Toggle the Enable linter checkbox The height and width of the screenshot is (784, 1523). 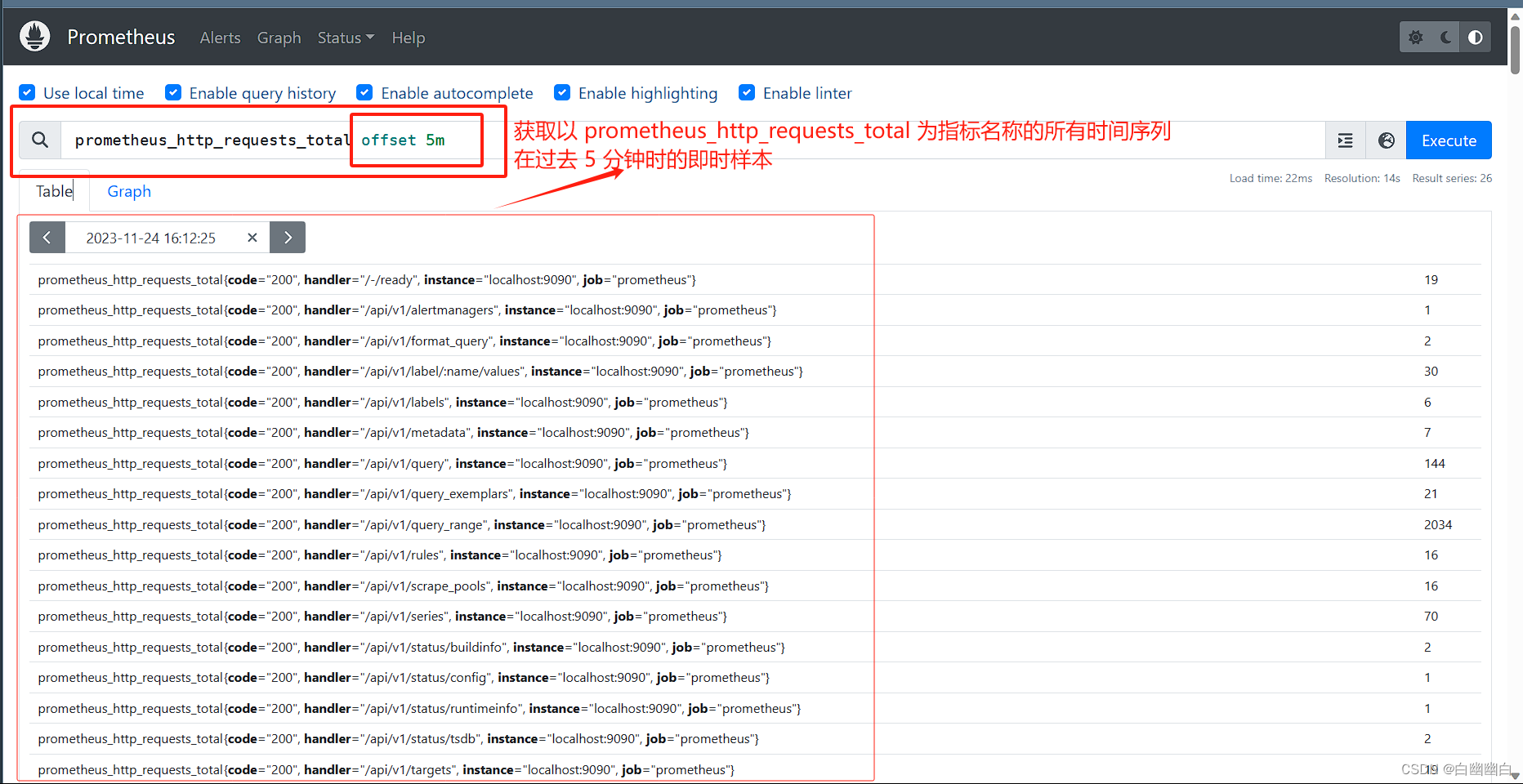[x=747, y=92]
